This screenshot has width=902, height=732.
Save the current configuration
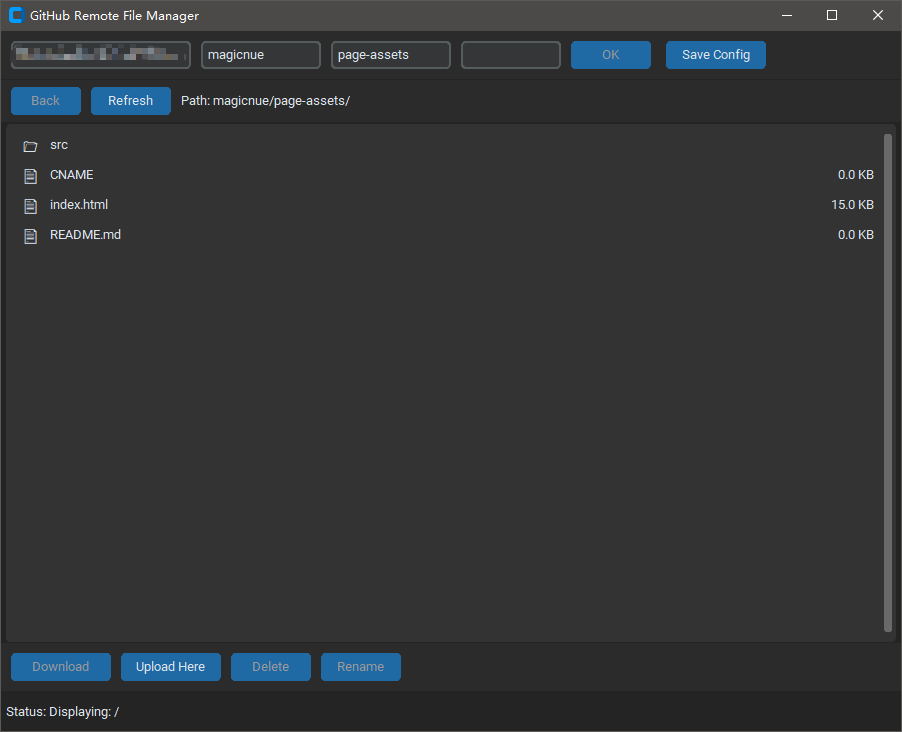coord(715,55)
